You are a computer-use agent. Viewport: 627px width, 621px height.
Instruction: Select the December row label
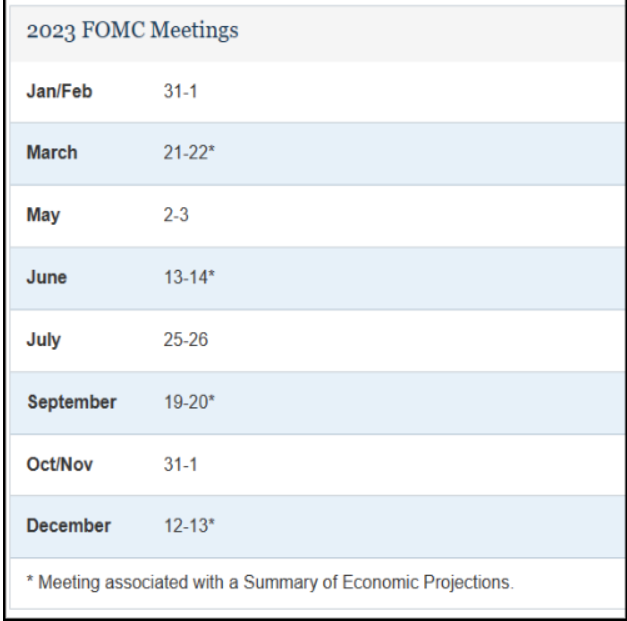[68, 526]
